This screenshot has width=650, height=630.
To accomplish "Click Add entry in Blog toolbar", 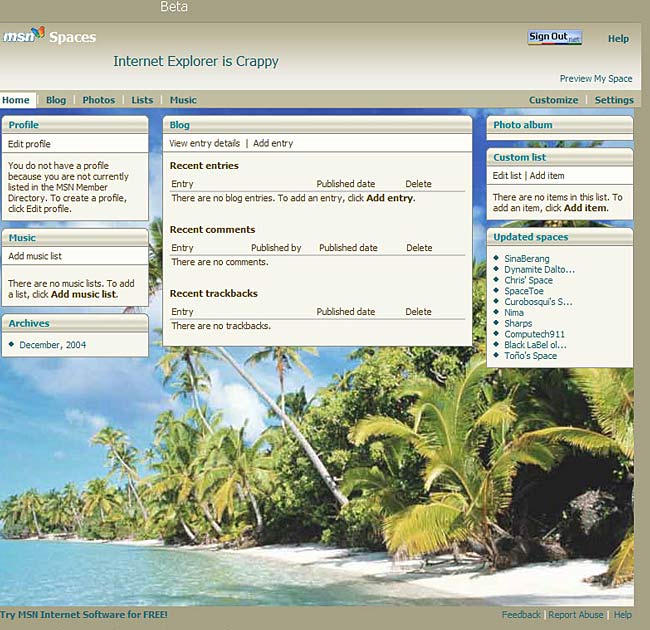I will pyautogui.click(x=273, y=144).
